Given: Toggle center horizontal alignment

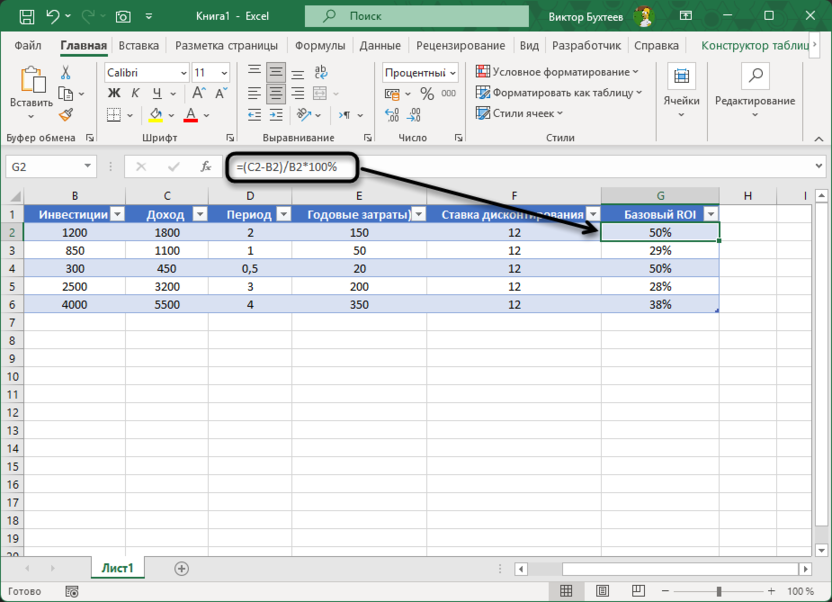Looking at the screenshot, I should [275, 93].
